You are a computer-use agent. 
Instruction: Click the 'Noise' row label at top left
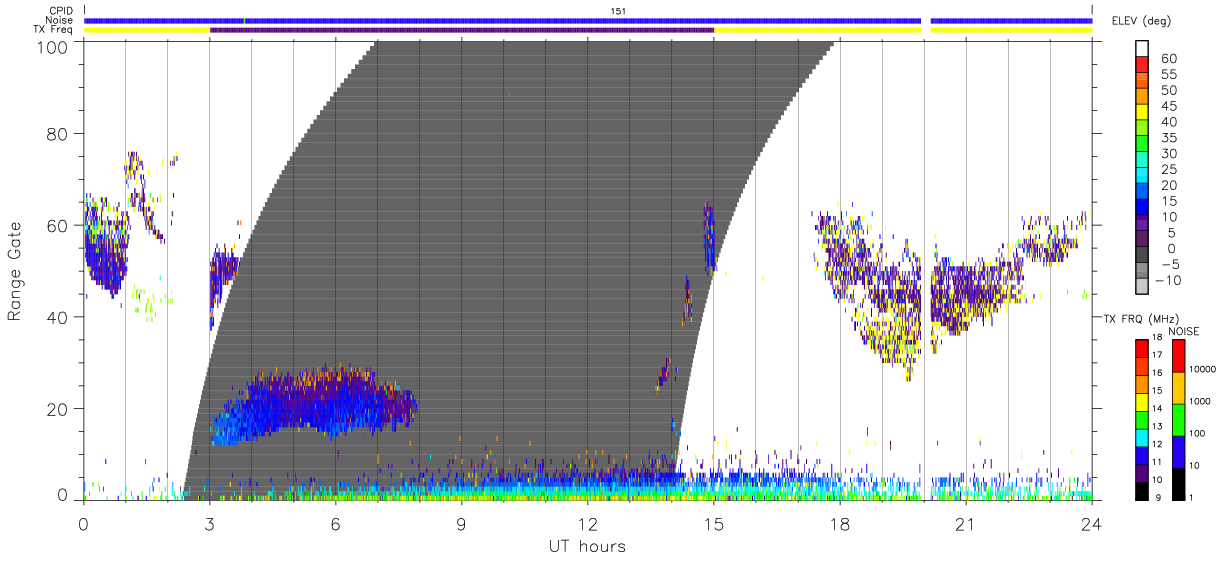[x=58, y=20]
